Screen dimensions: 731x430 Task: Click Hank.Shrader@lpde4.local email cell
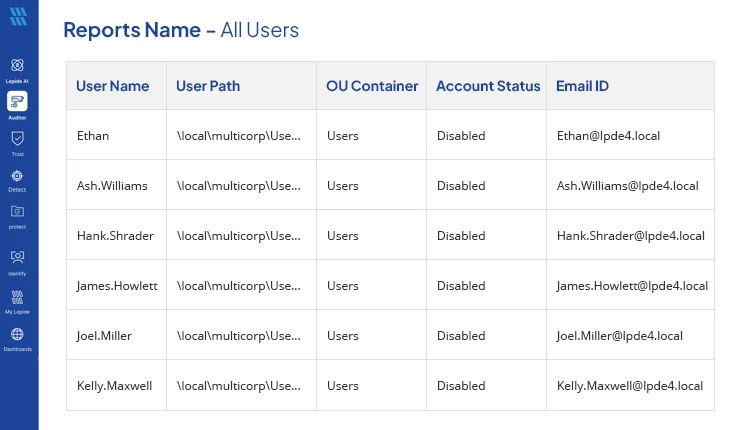(x=630, y=235)
